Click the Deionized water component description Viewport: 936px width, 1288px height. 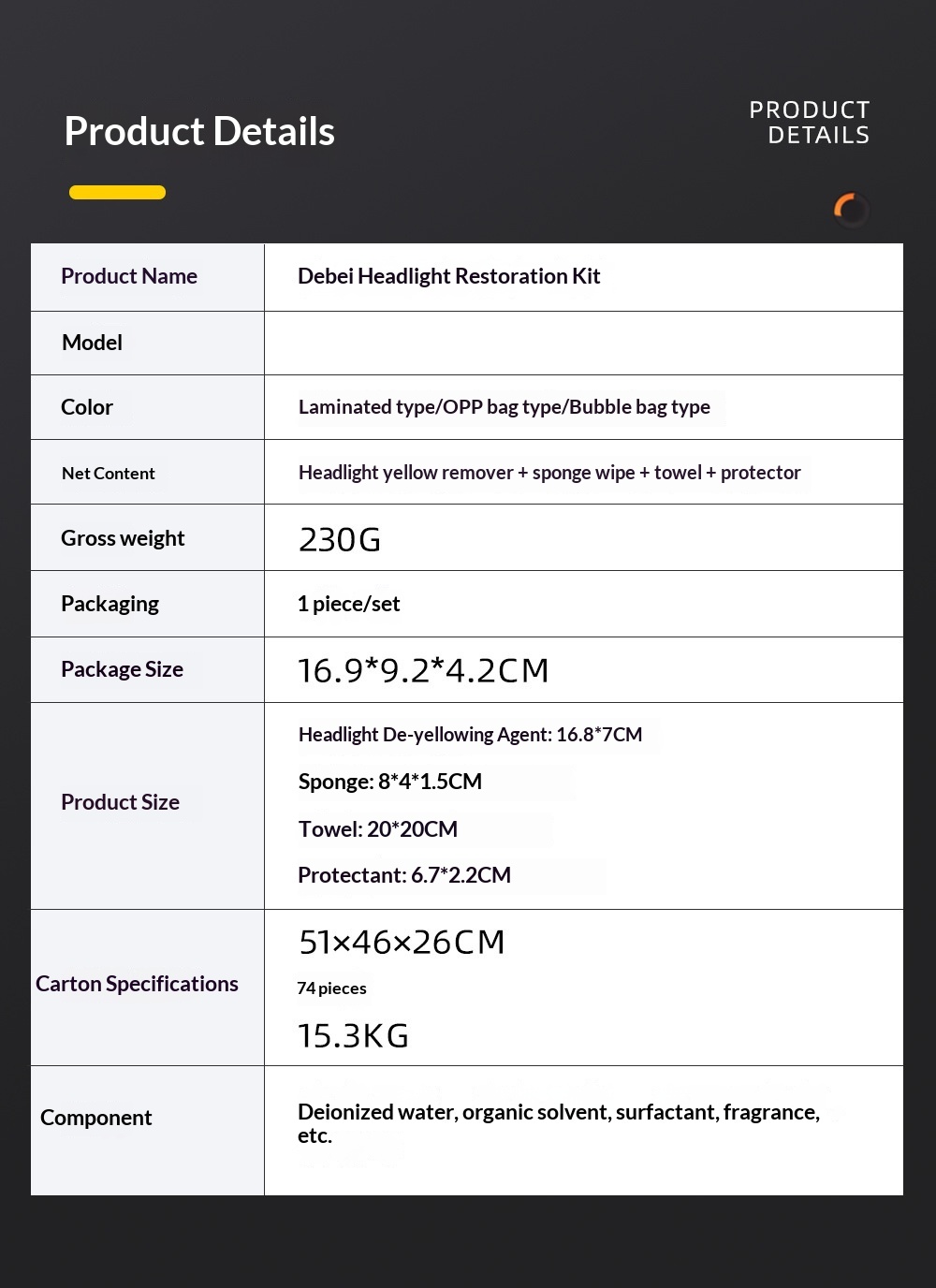point(559,1123)
